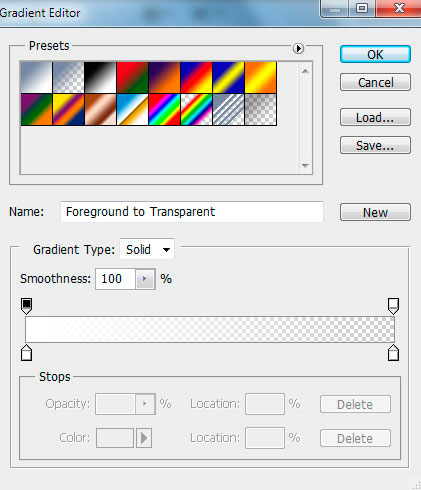Viewport: 421px width, 490px height.
Task: Select the left black opacity stop
Action: (26, 306)
